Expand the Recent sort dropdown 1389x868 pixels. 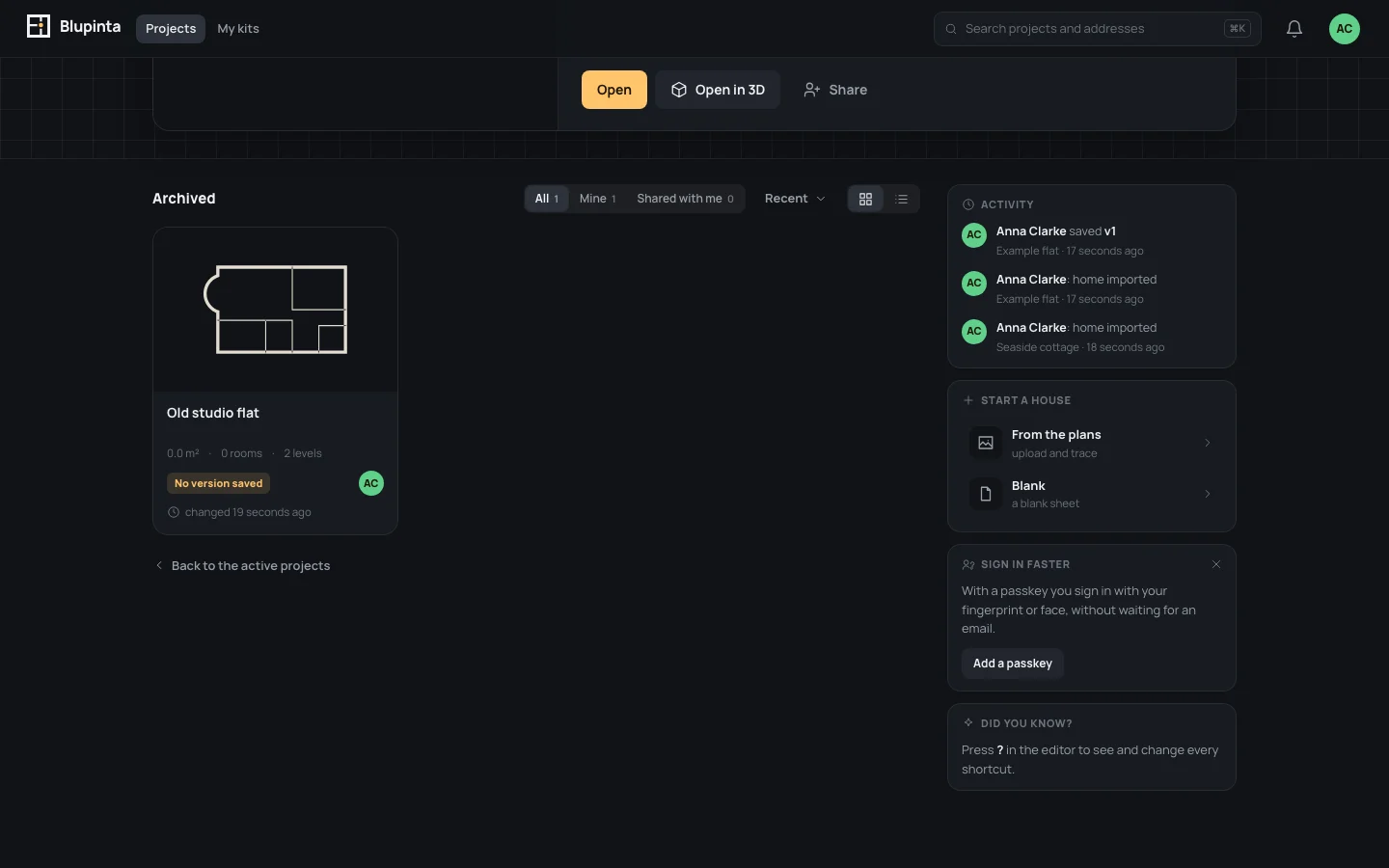pyautogui.click(x=795, y=199)
